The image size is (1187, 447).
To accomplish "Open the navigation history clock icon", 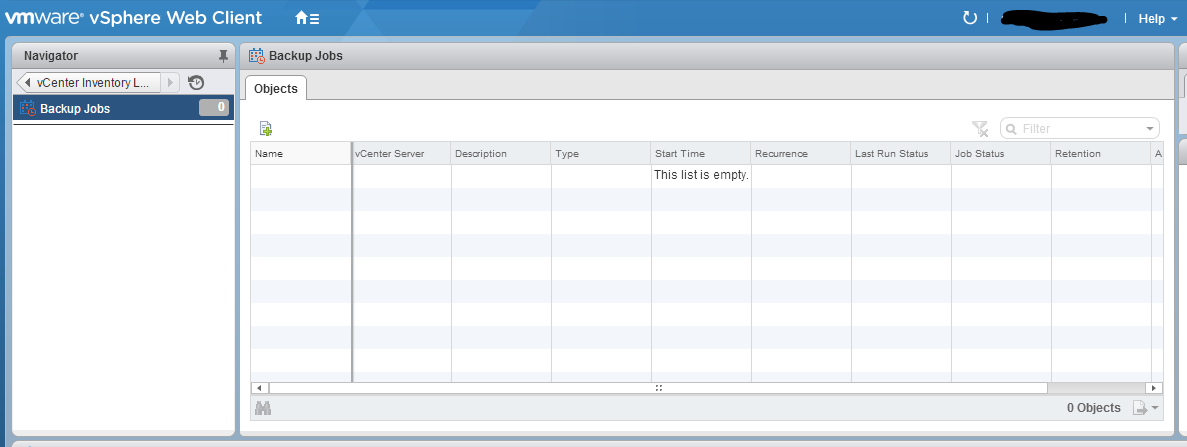I will coord(196,83).
